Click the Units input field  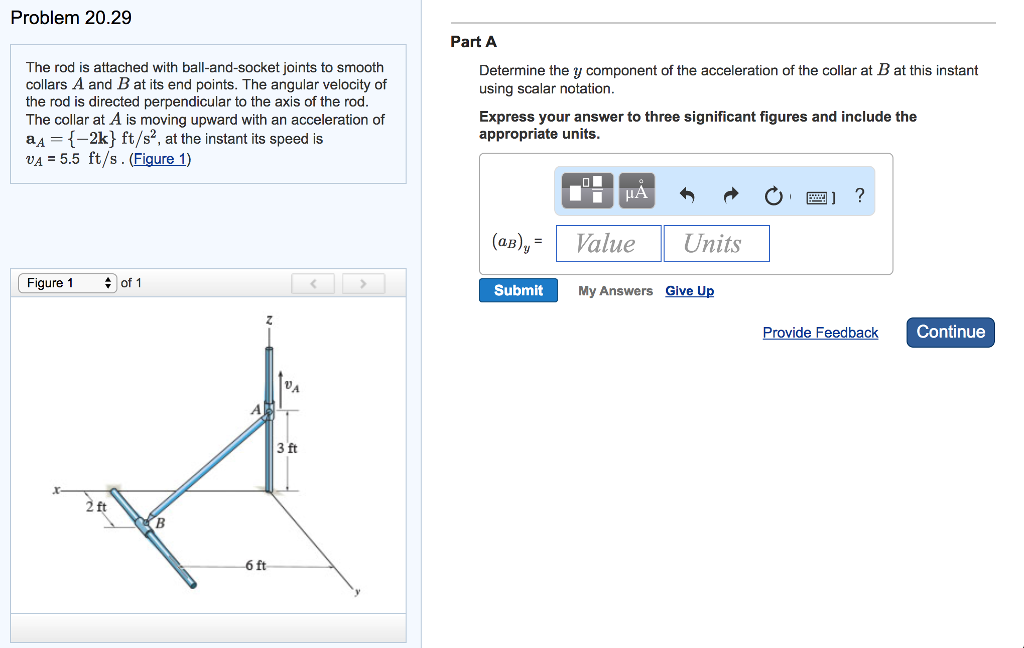[716, 243]
